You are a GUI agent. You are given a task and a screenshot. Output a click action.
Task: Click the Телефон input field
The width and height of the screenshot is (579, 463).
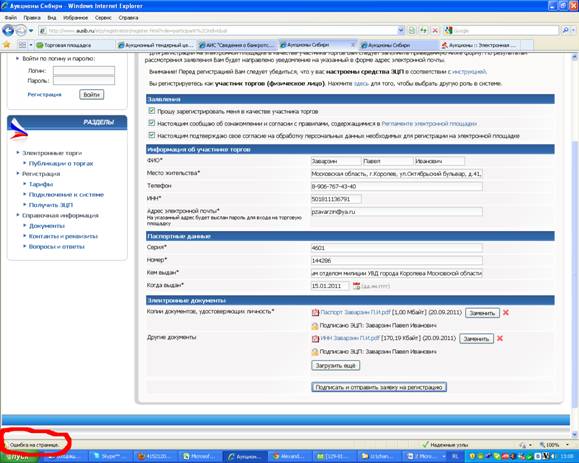(x=397, y=186)
